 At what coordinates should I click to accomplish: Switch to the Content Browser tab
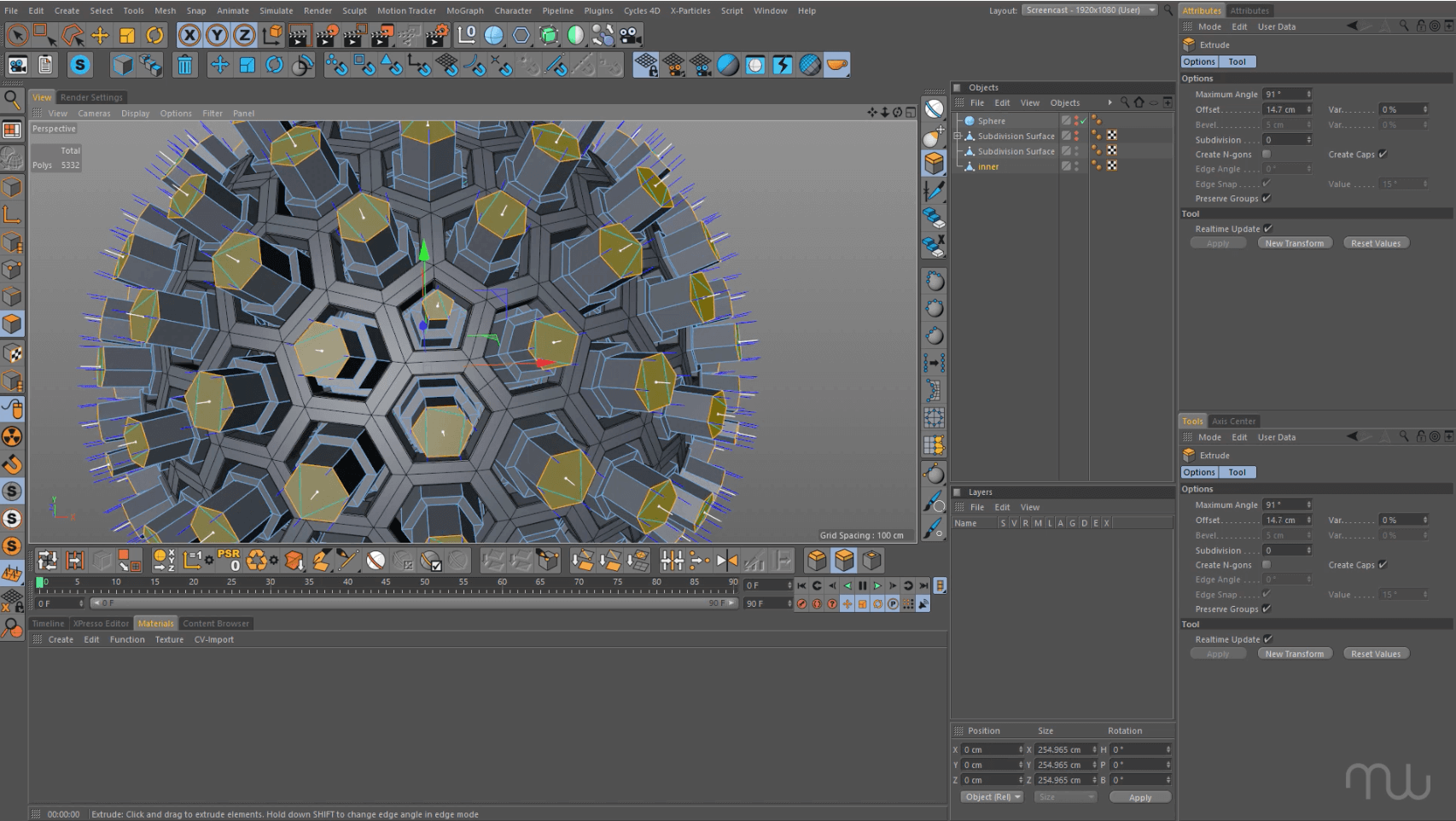pos(216,623)
